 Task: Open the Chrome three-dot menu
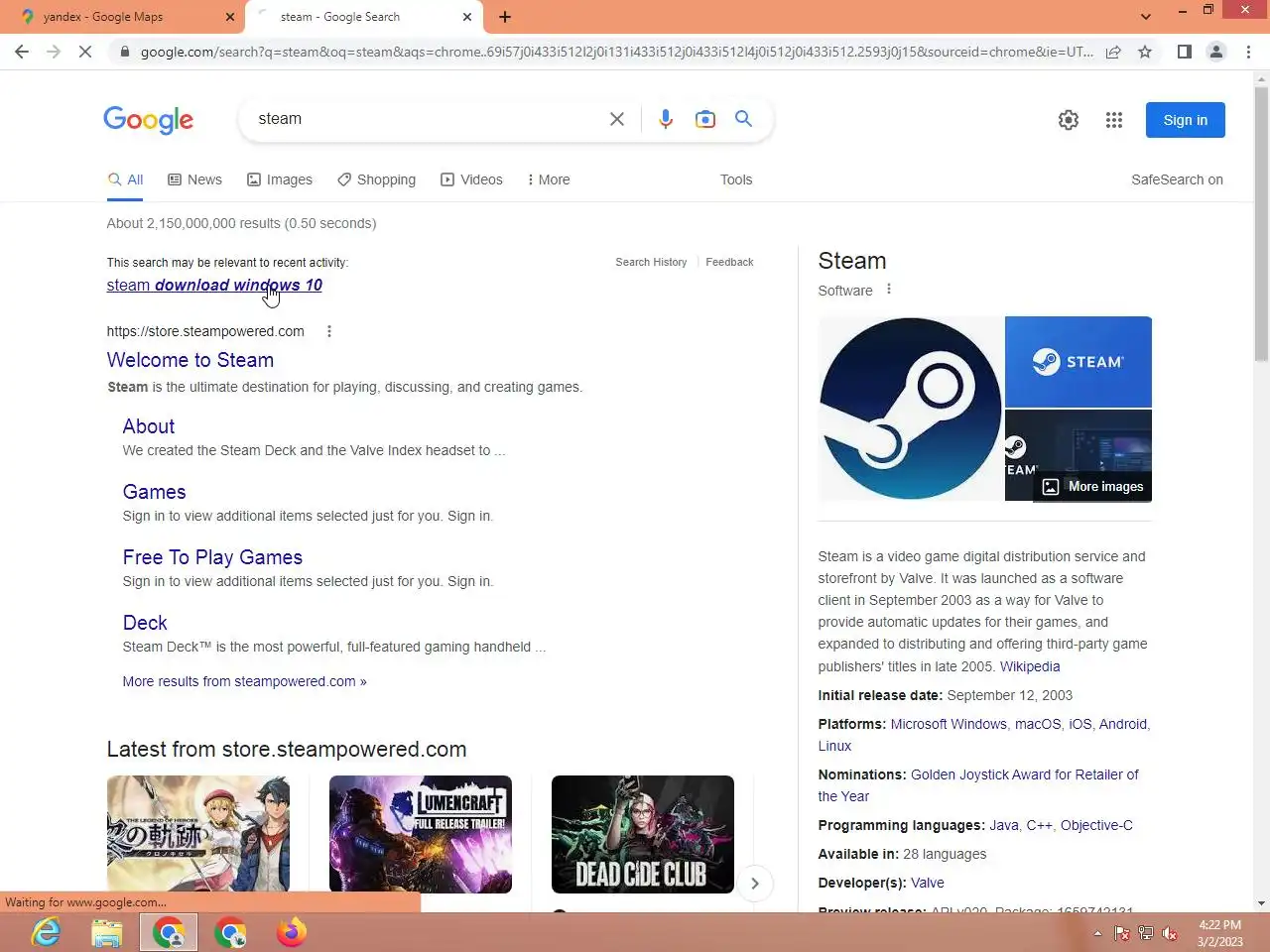[x=1248, y=52]
